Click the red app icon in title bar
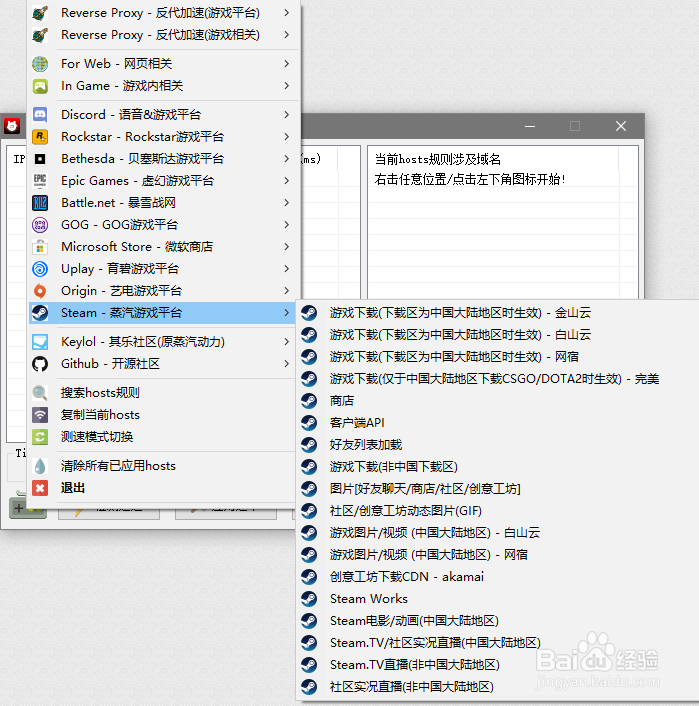699x706 pixels. [x=12, y=126]
